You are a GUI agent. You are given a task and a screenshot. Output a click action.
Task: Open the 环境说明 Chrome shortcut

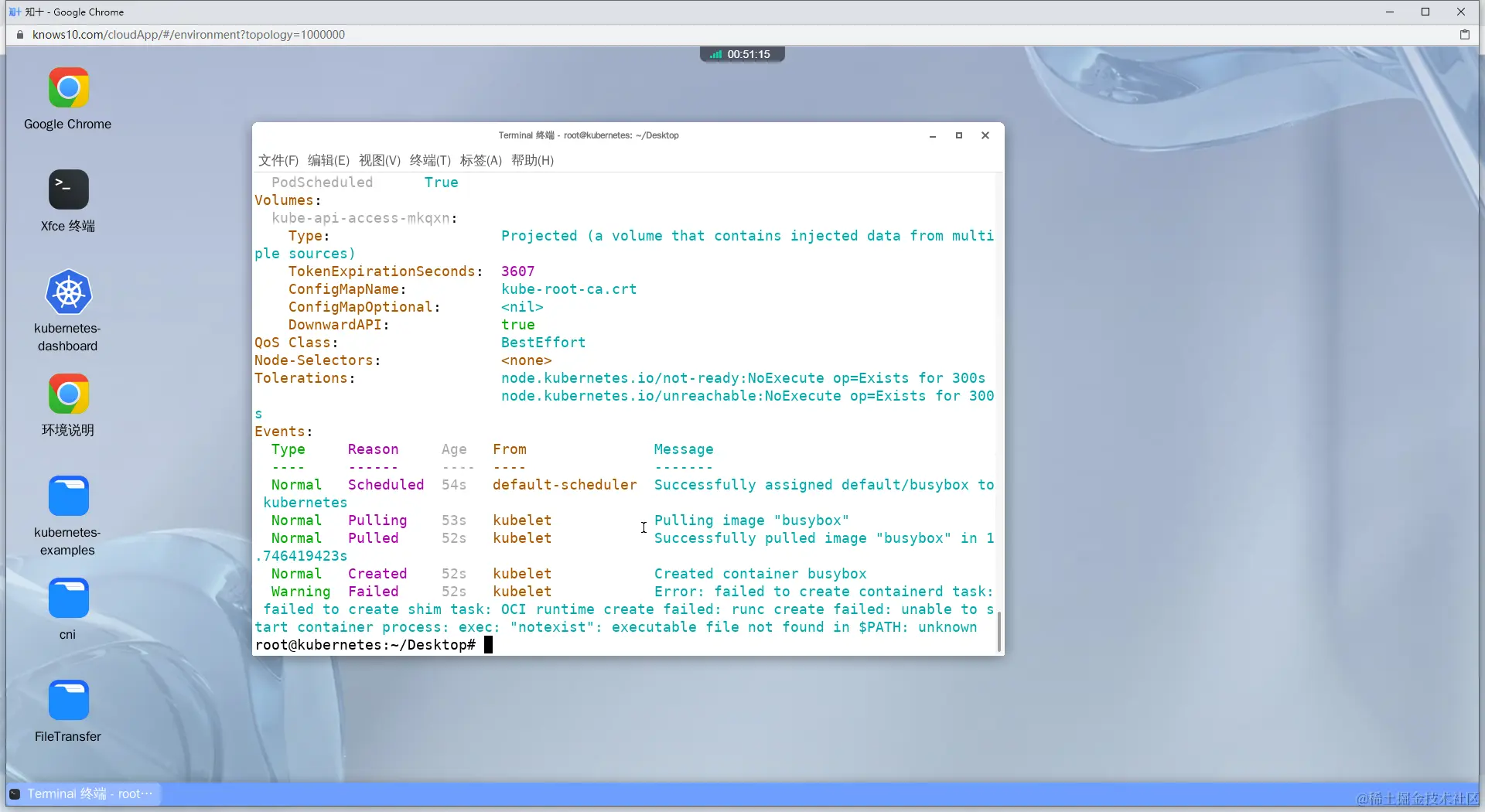click(x=68, y=394)
